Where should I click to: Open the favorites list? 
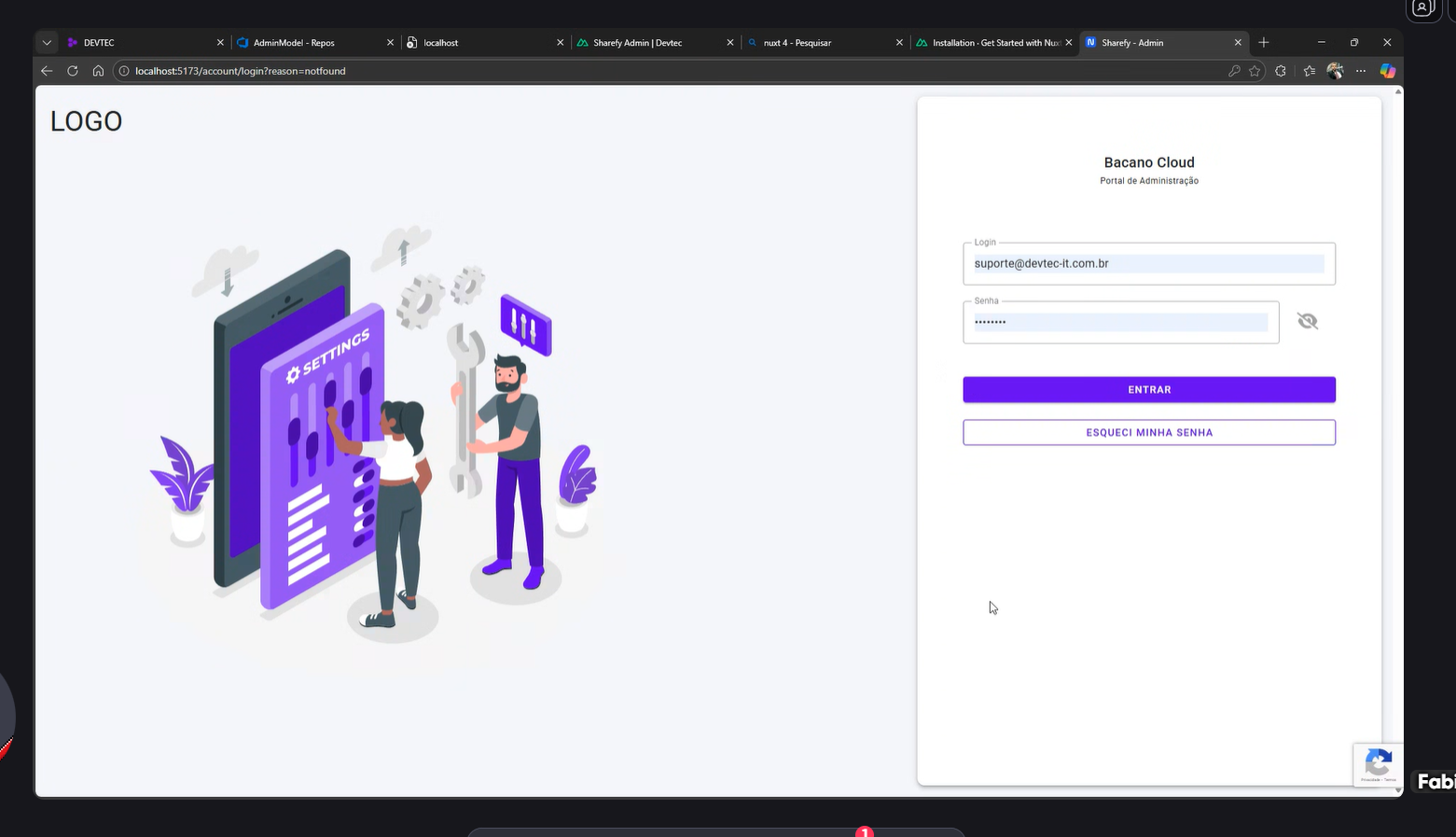point(1310,71)
